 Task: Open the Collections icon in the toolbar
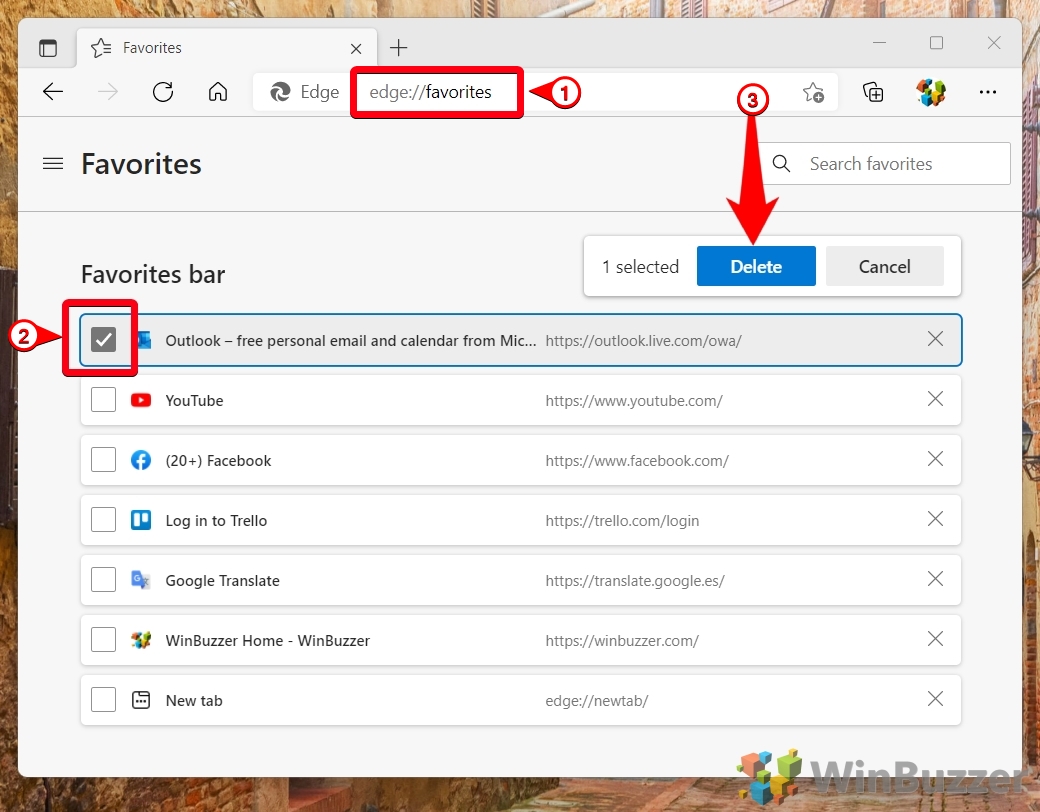(x=873, y=92)
